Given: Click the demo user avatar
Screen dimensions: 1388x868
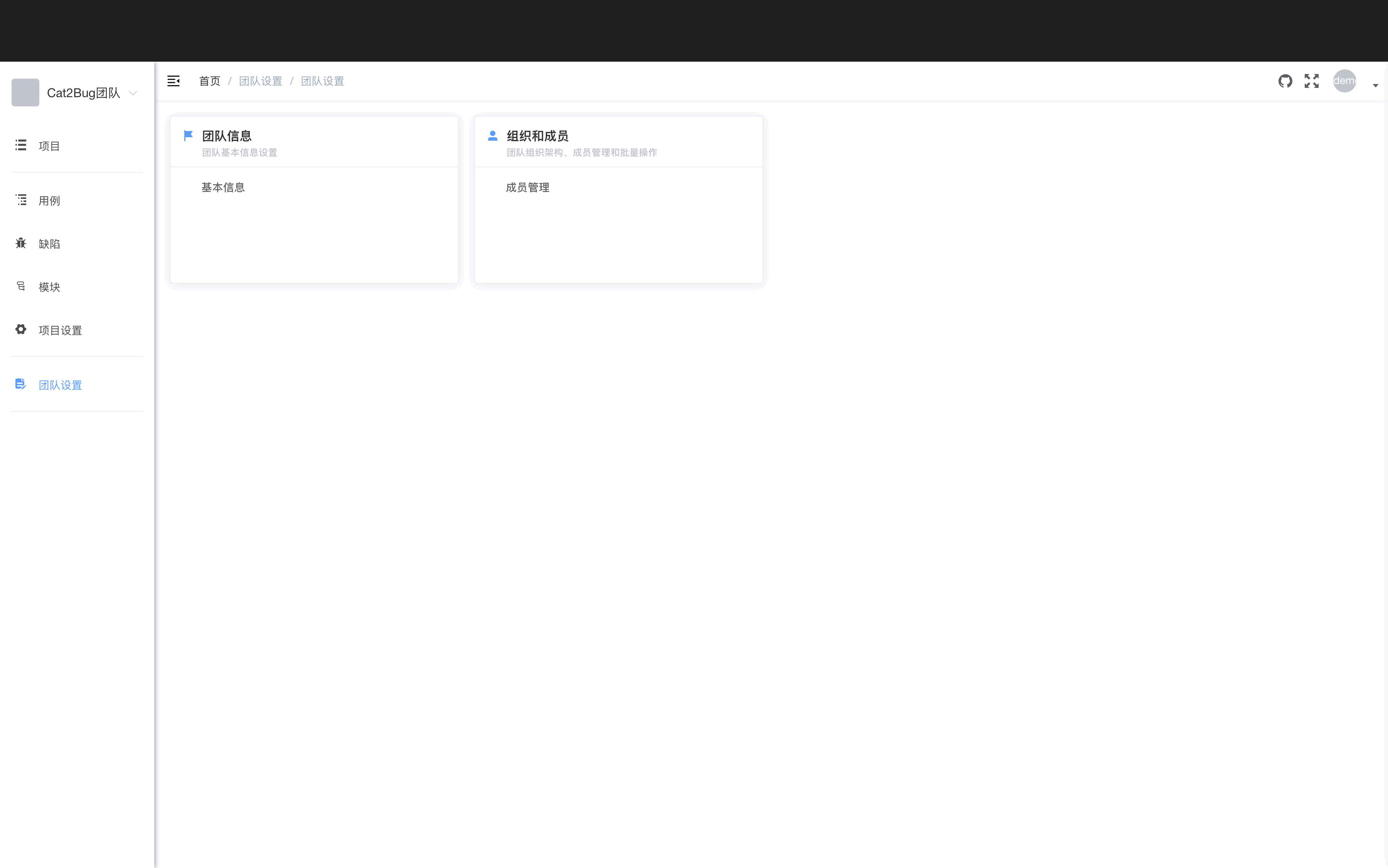Looking at the screenshot, I should tap(1344, 81).
